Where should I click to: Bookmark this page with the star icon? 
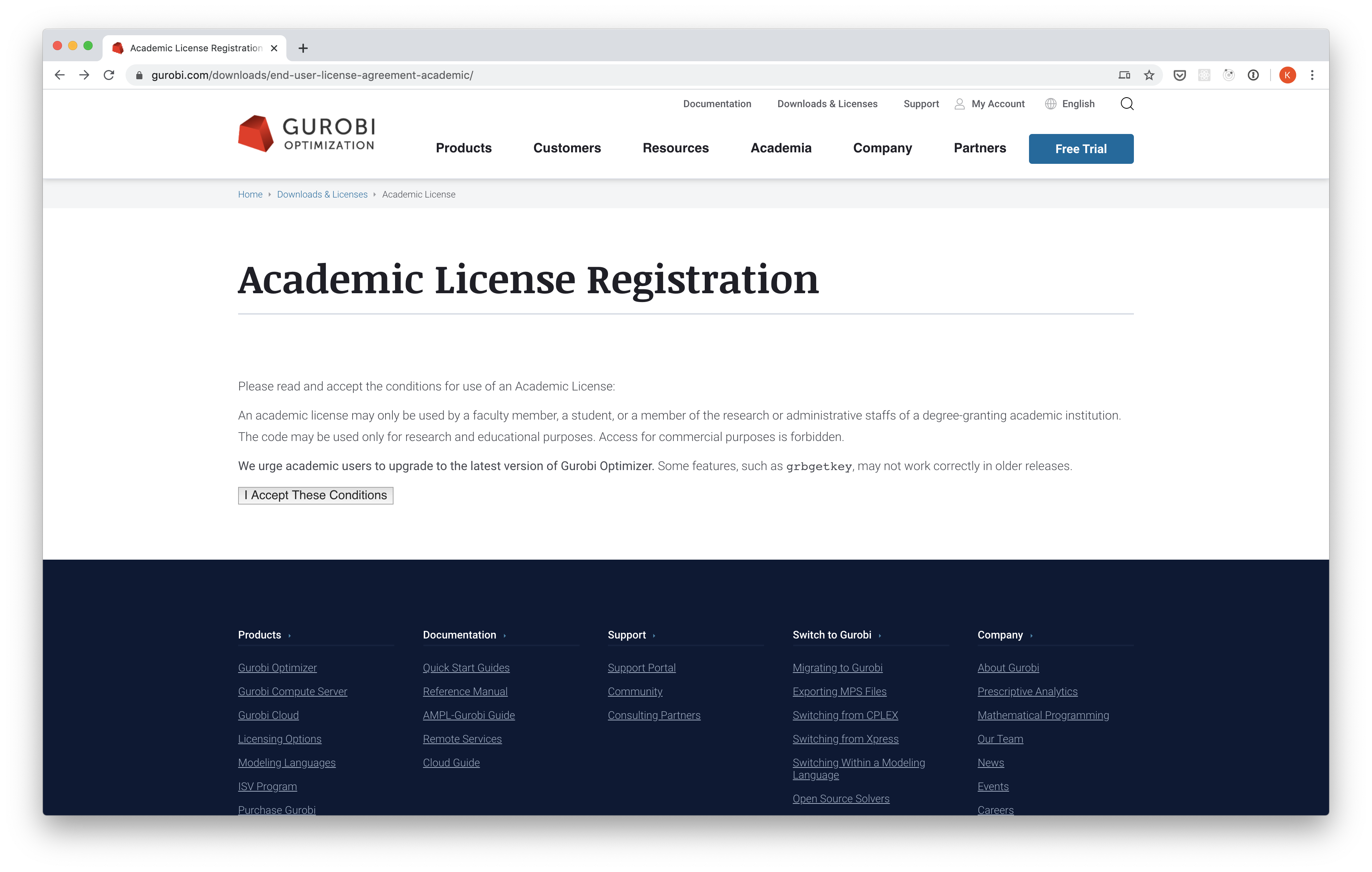point(1149,75)
